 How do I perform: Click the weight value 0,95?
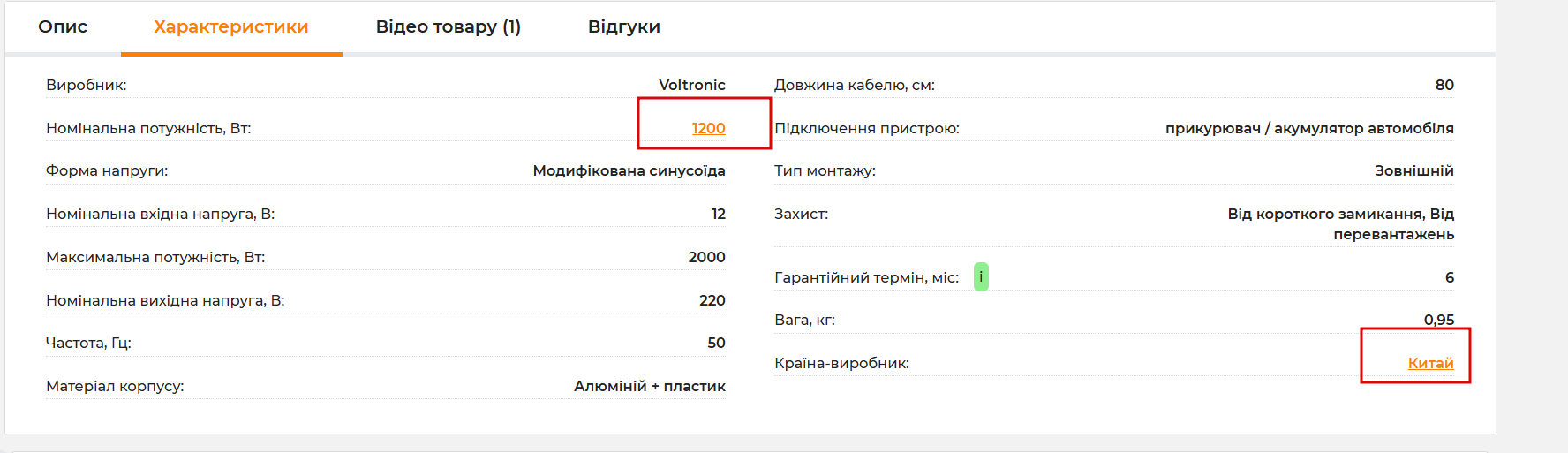point(1439,320)
